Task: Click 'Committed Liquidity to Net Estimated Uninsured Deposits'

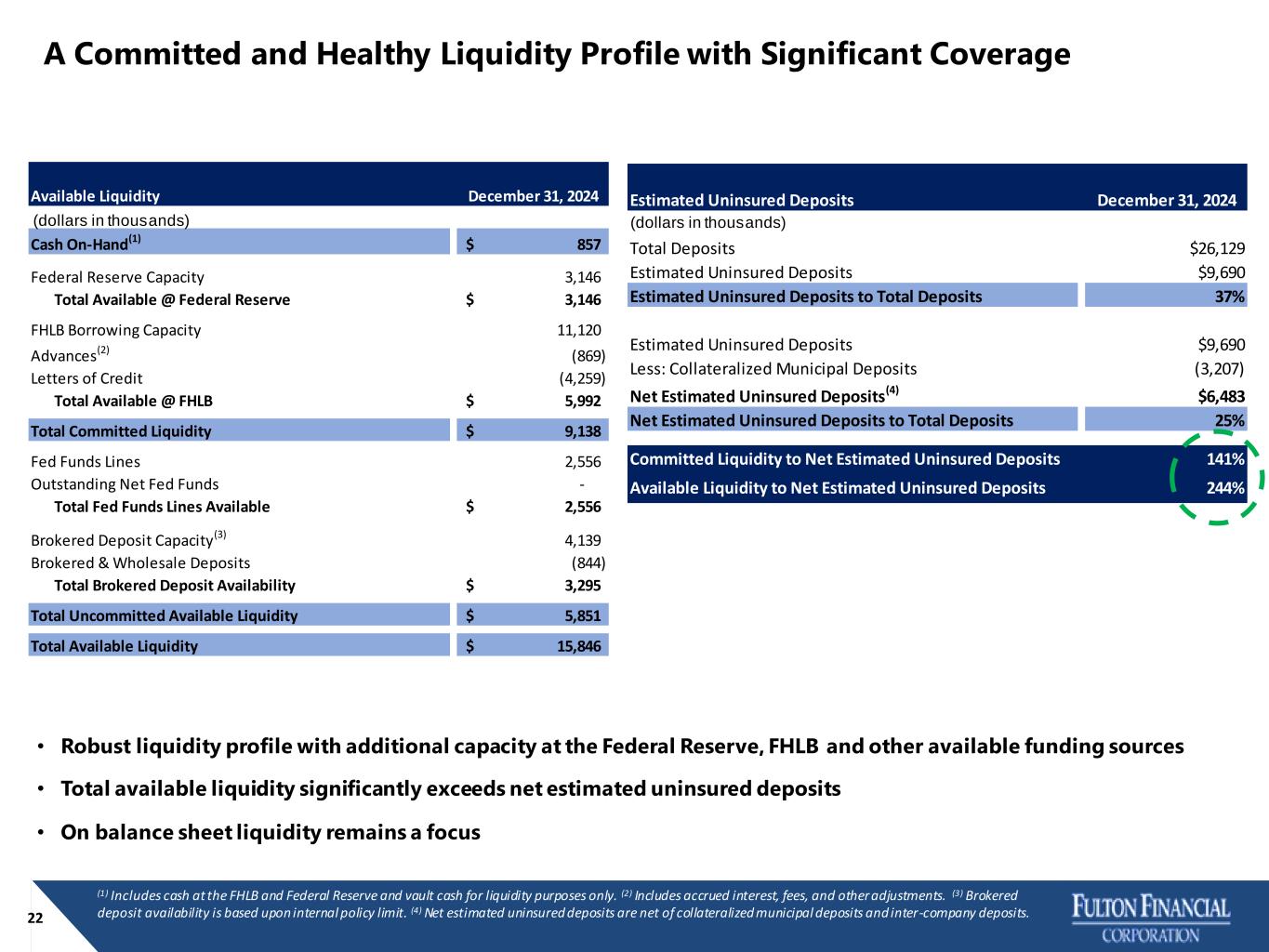Action: point(844,458)
